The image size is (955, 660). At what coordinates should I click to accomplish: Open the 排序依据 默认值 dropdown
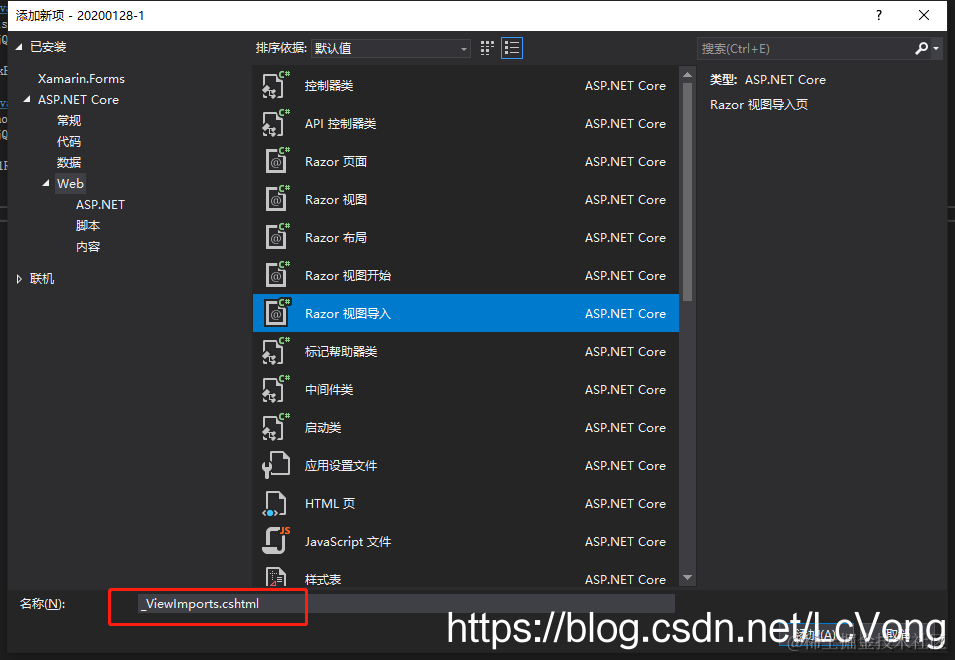[390, 48]
